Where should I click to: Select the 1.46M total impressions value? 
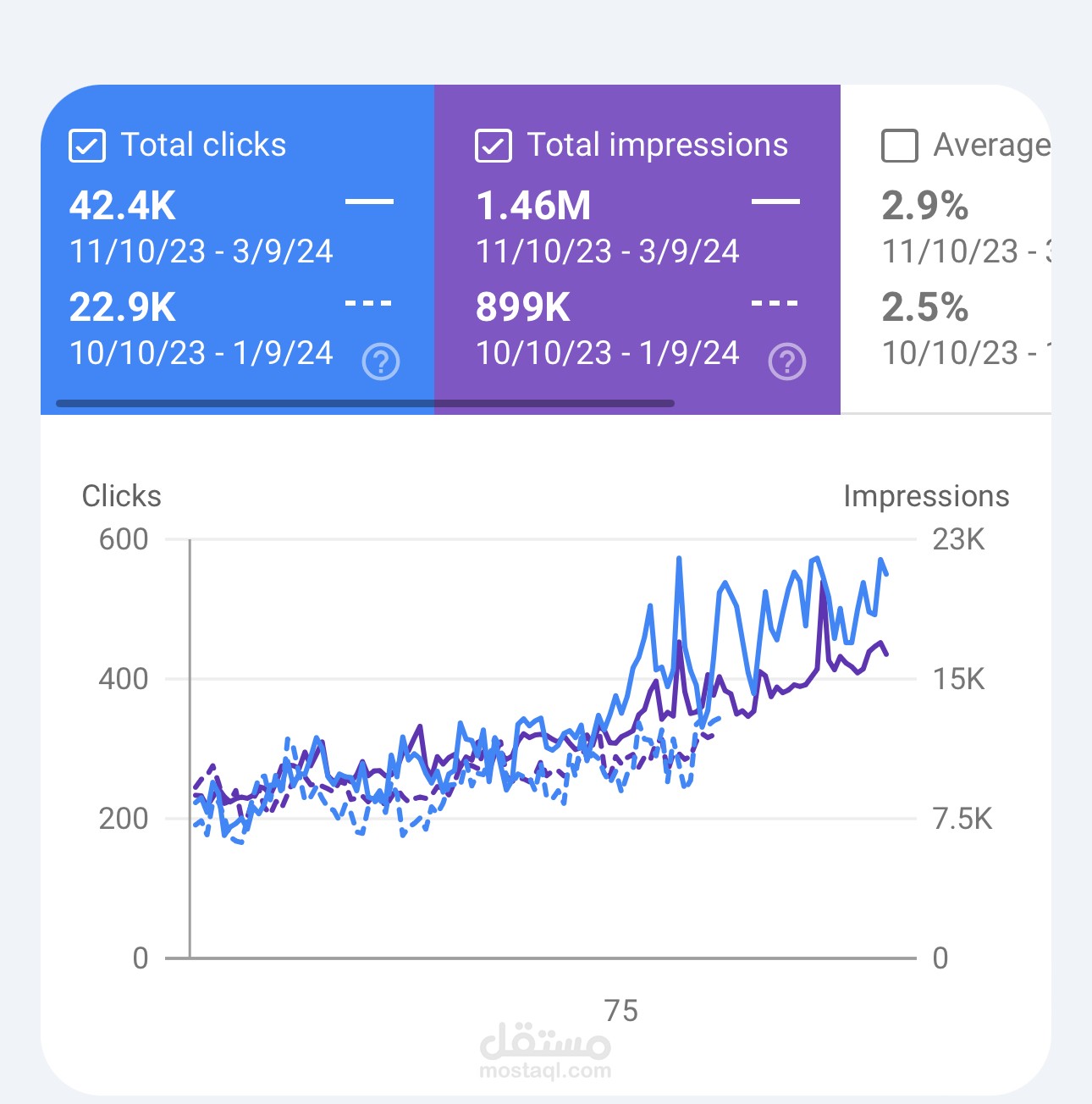click(533, 206)
